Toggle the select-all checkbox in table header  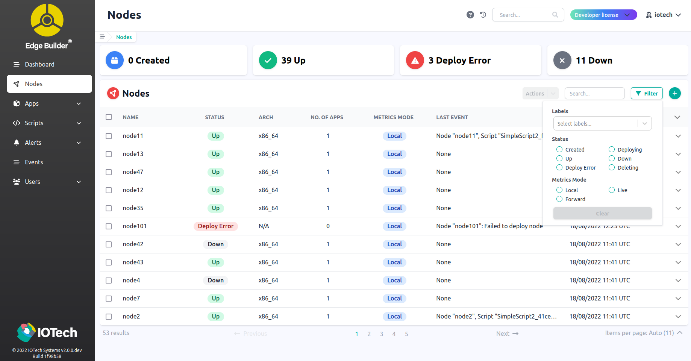click(x=109, y=117)
